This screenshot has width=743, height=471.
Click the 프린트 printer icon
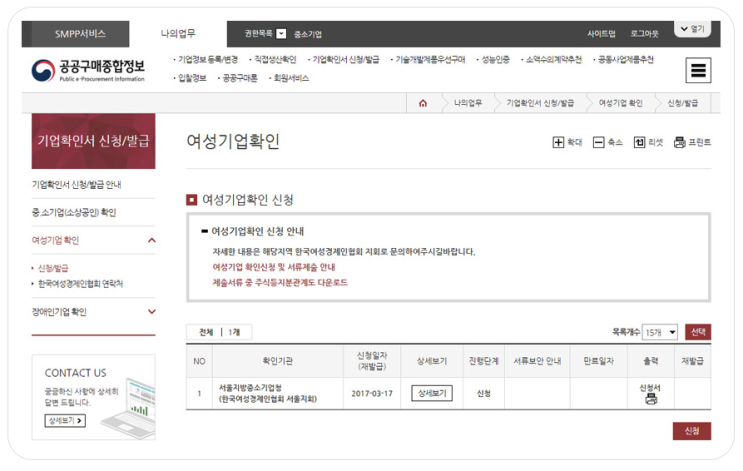680,142
